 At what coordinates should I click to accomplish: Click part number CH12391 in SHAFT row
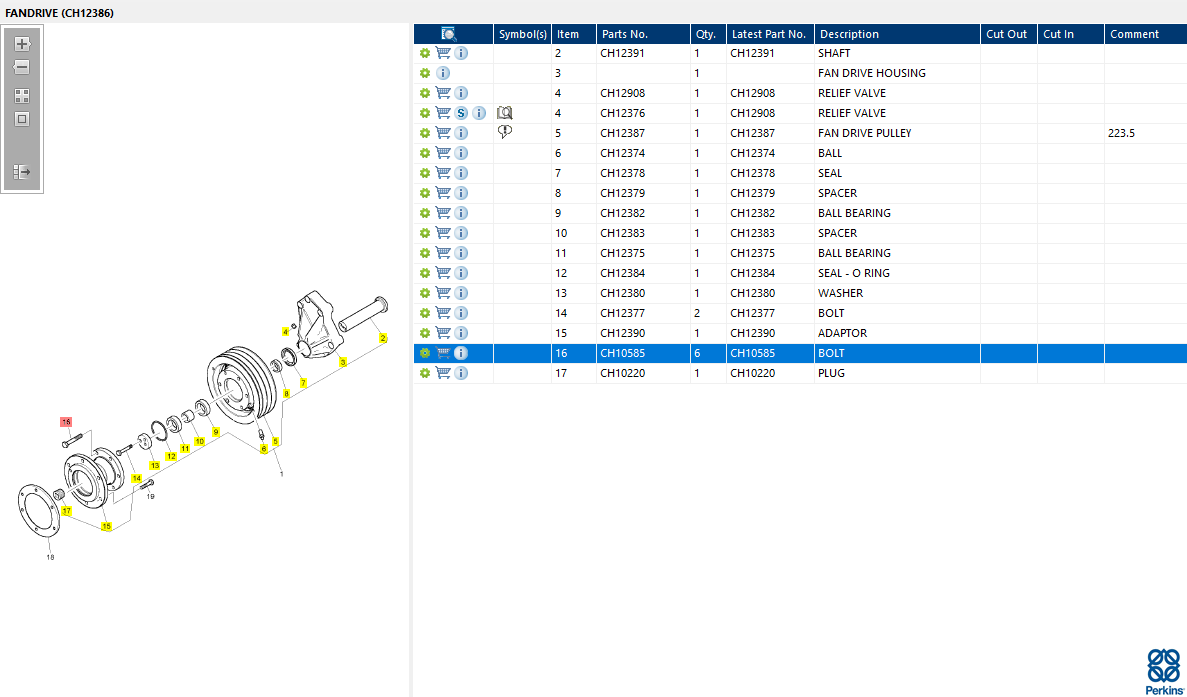(x=622, y=53)
